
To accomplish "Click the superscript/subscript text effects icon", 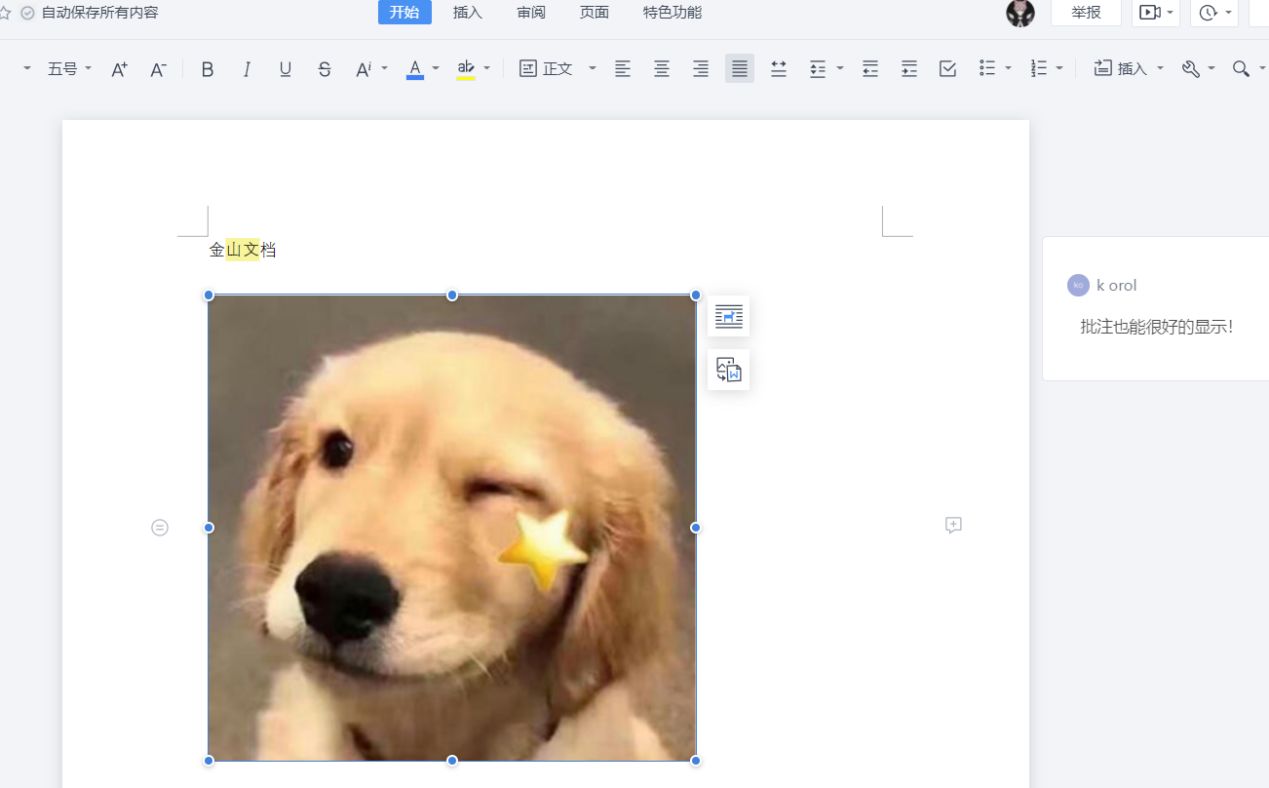I will coord(363,69).
